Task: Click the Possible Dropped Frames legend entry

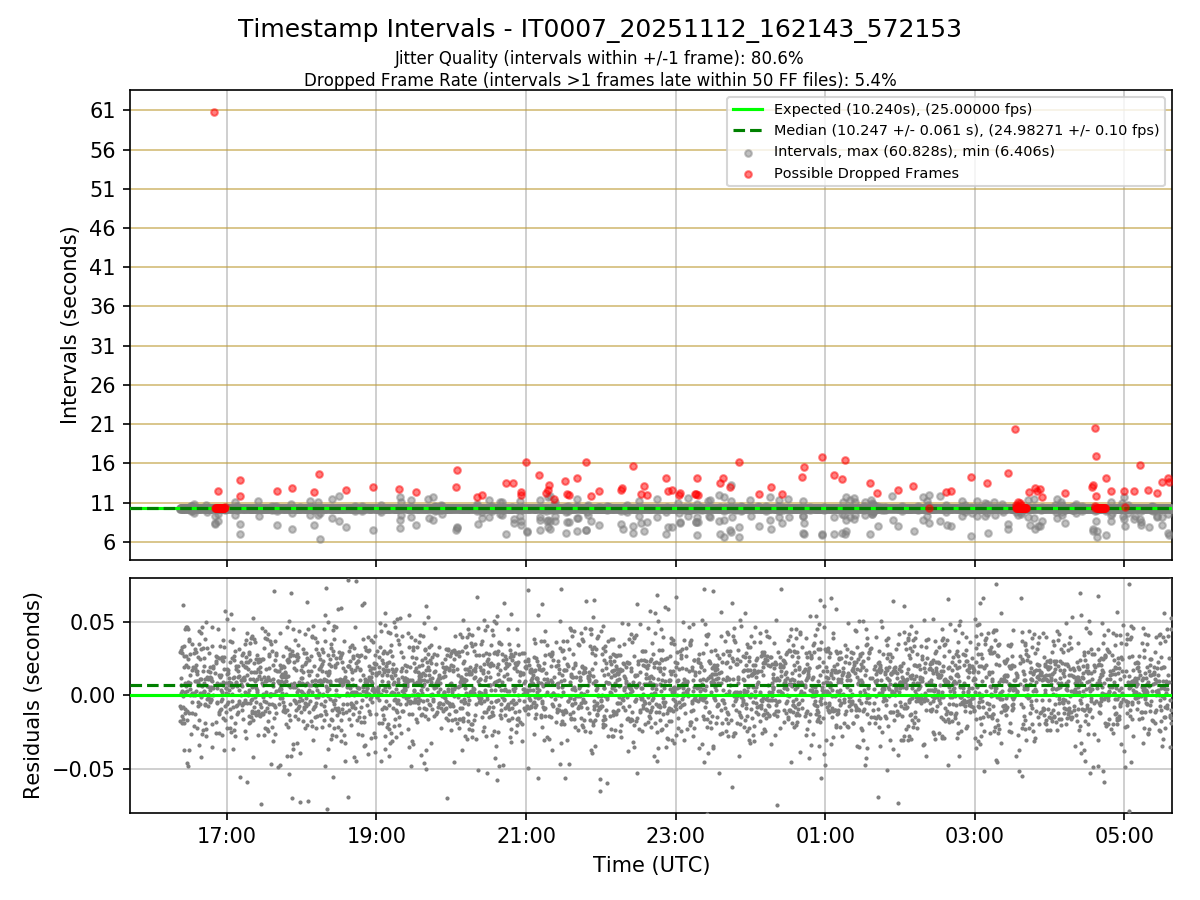Action: (x=866, y=173)
